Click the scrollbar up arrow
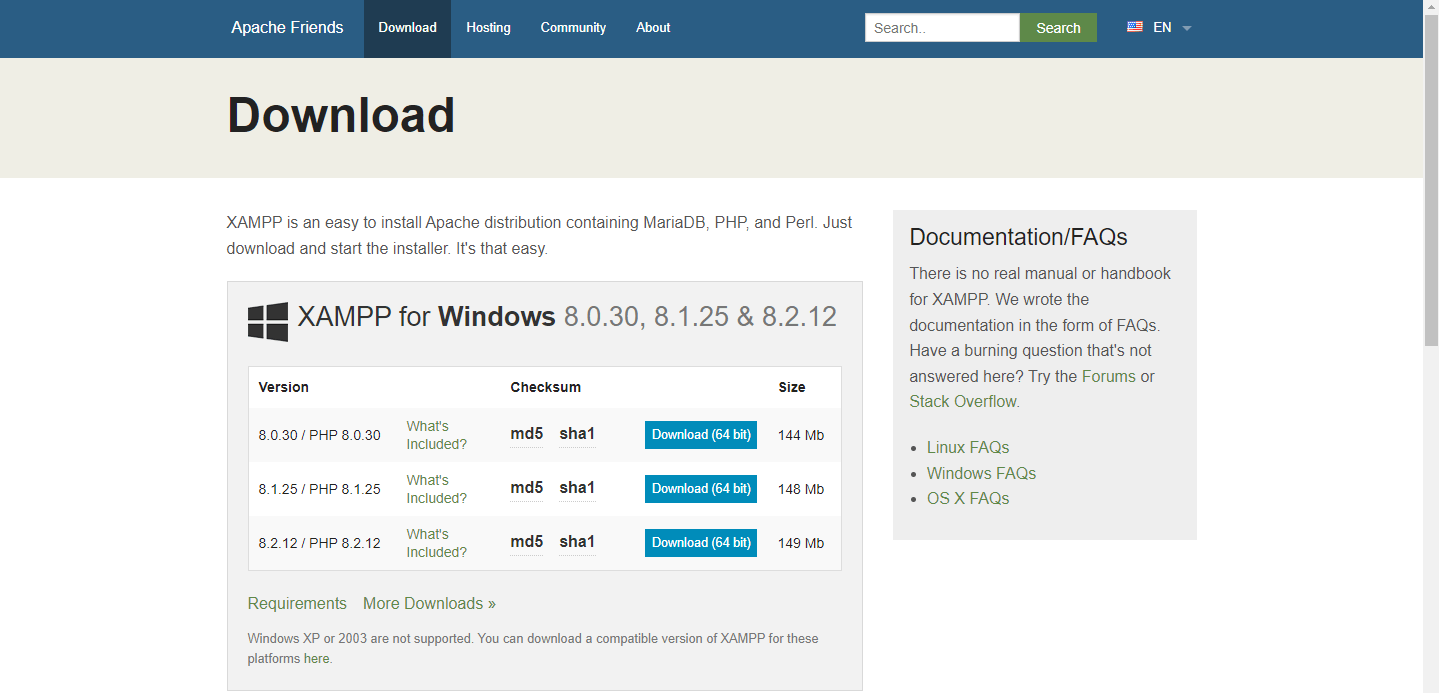 click(x=1431, y=7)
